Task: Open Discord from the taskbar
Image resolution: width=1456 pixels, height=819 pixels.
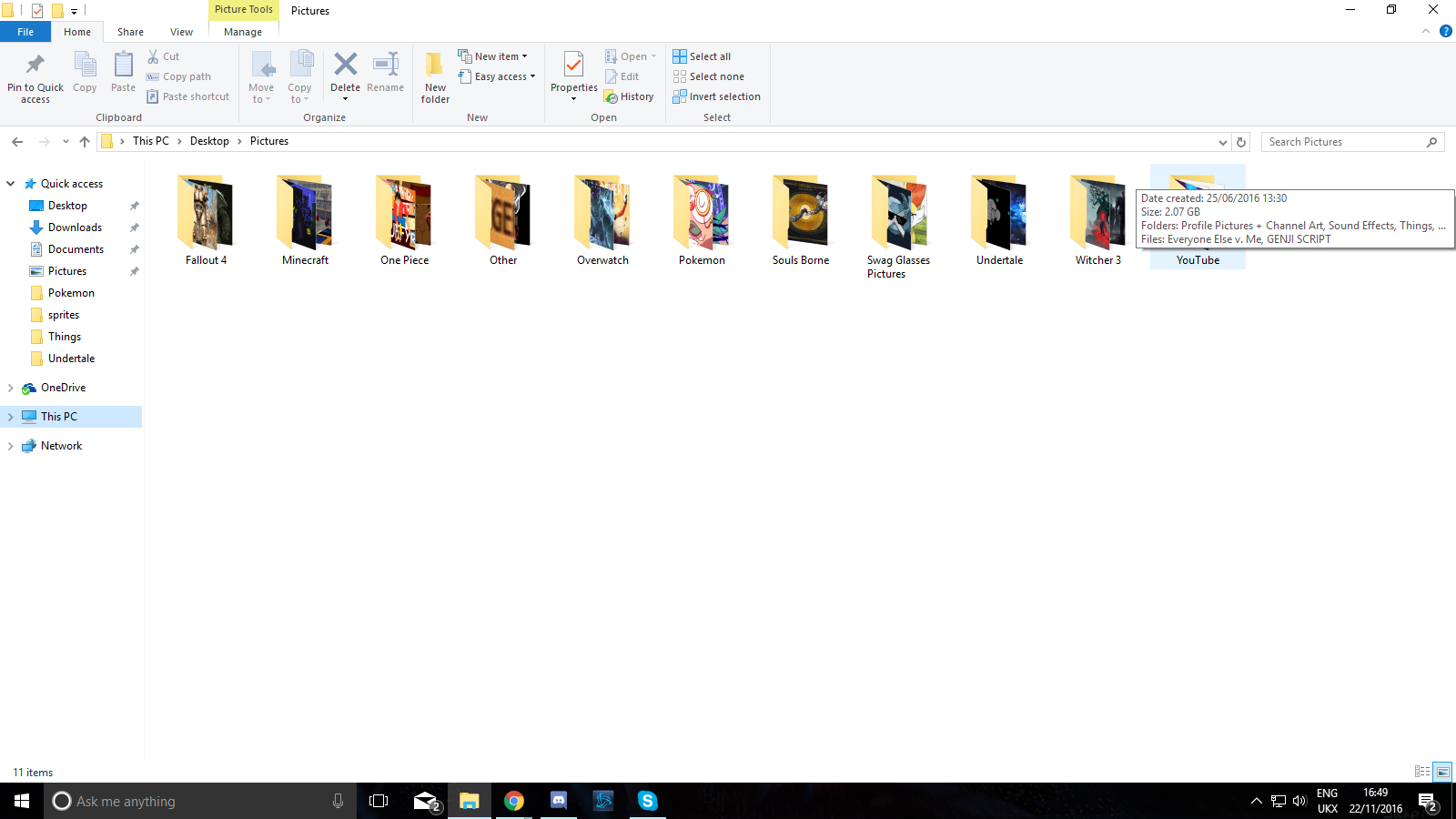Action: coord(559,801)
